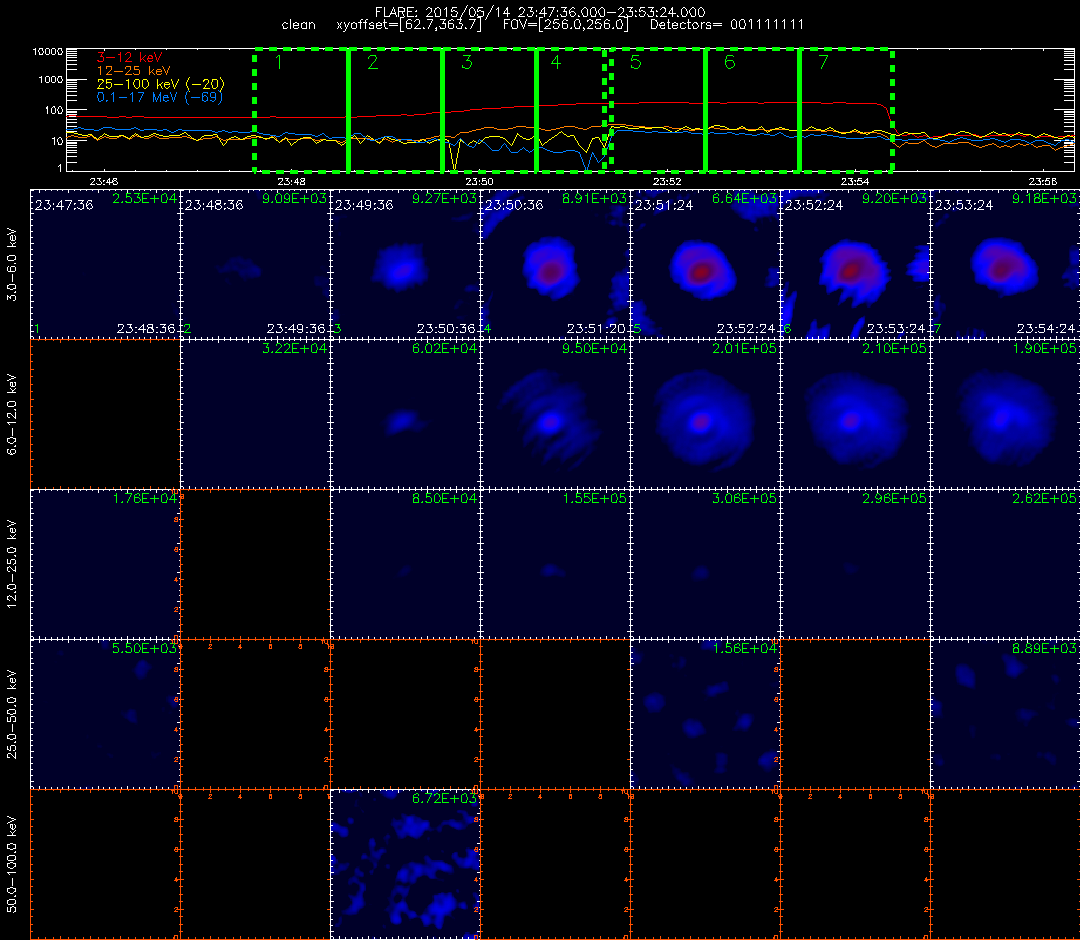
Task: Select interval 3 label in the light curve
Action: coord(466,63)
